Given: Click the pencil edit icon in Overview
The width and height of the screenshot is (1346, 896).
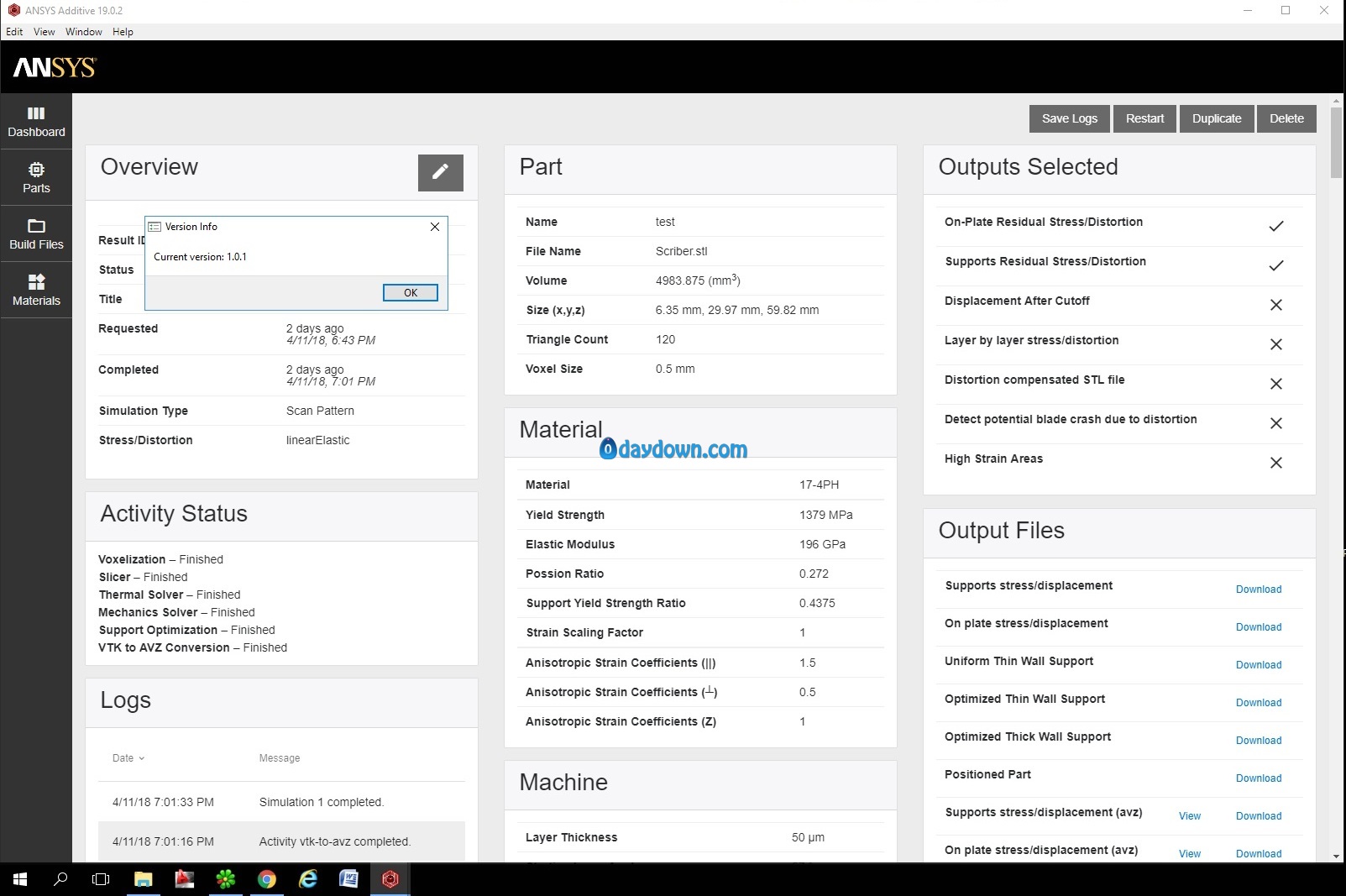Looking at the screenshot, I should [x=441, y=172].
